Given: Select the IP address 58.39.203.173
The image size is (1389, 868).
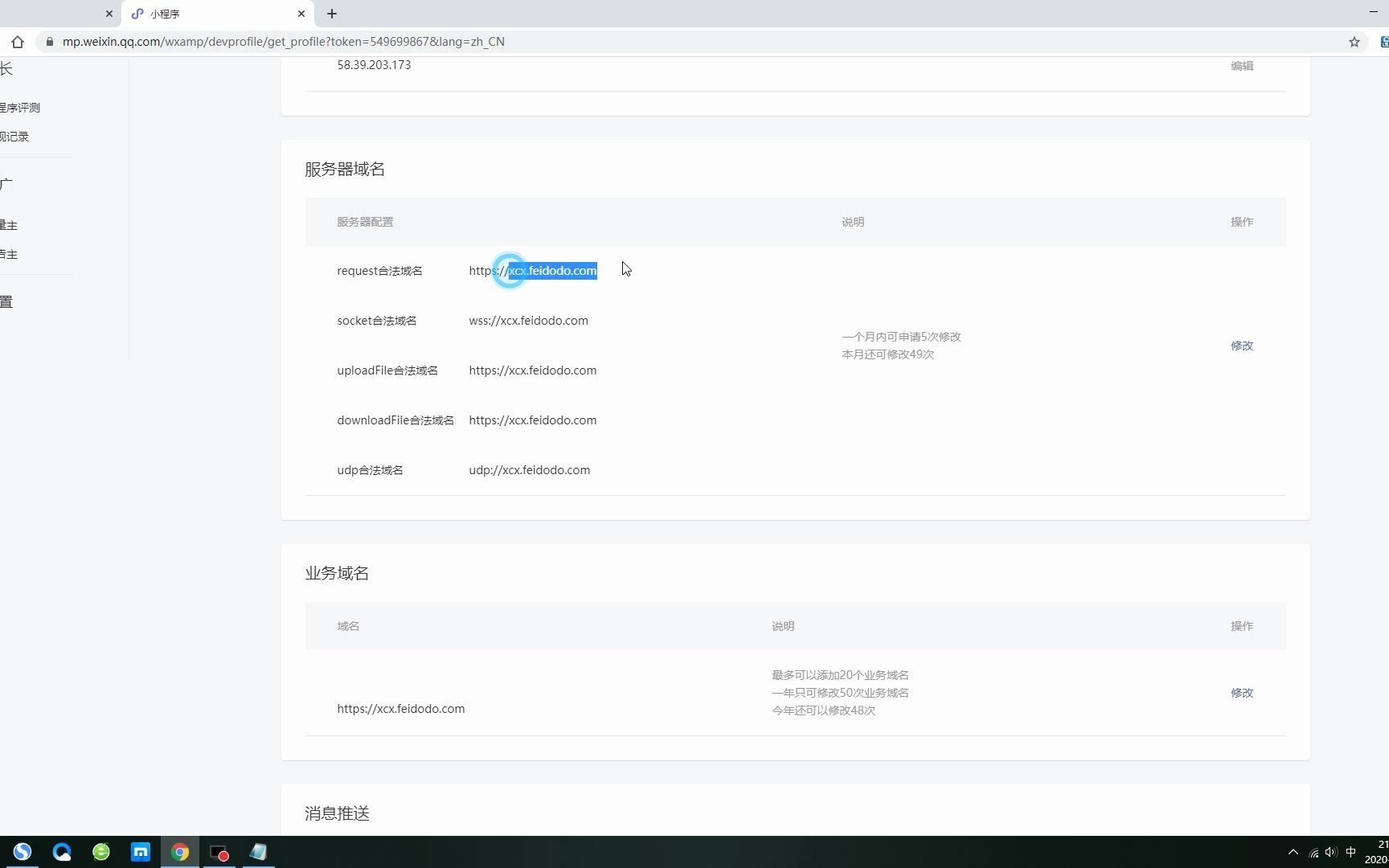Looking at the screenshot, I should [x=374, y=65].
